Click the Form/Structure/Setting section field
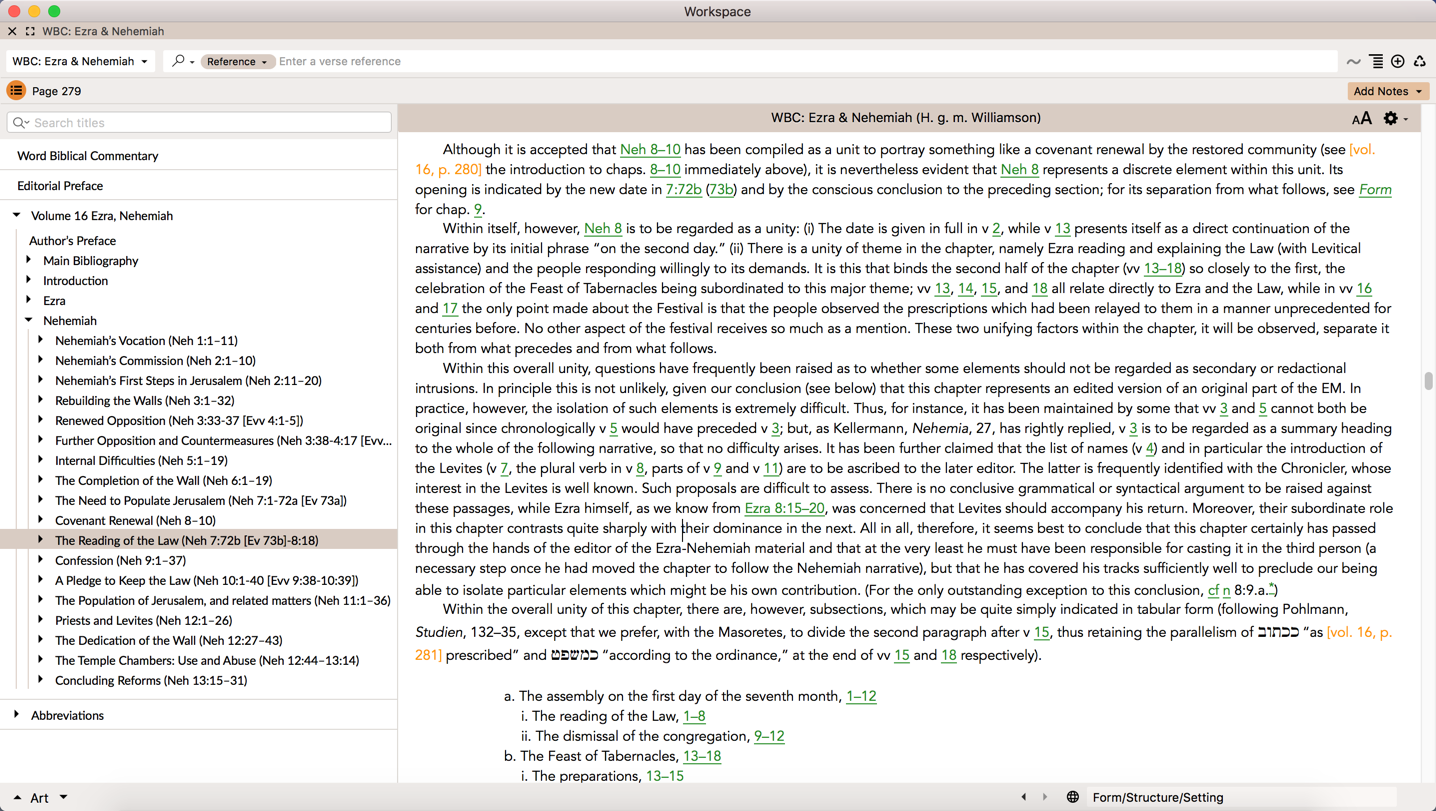This screenshot has height=811, width=1436. click(1240, 797)
